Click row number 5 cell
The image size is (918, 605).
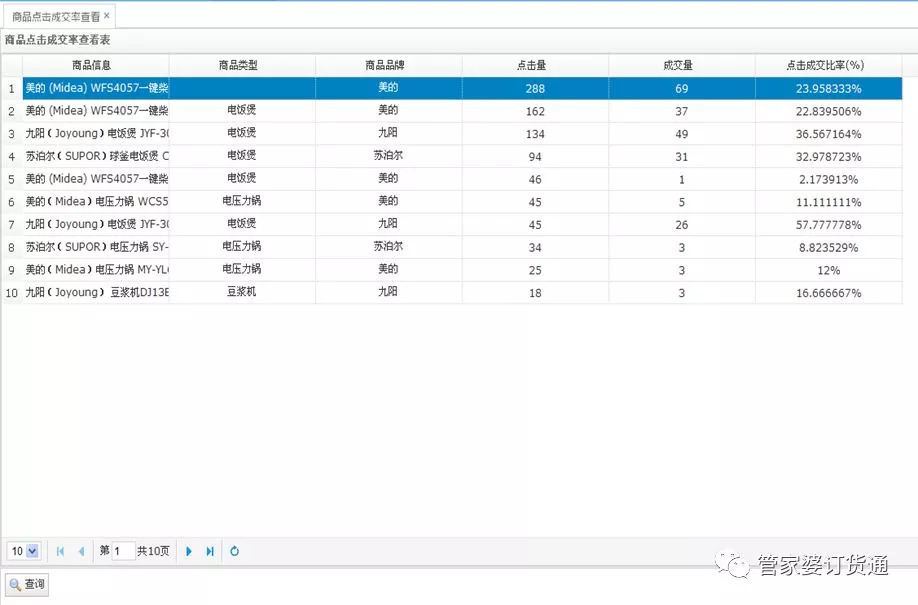(x=12, y=179)
